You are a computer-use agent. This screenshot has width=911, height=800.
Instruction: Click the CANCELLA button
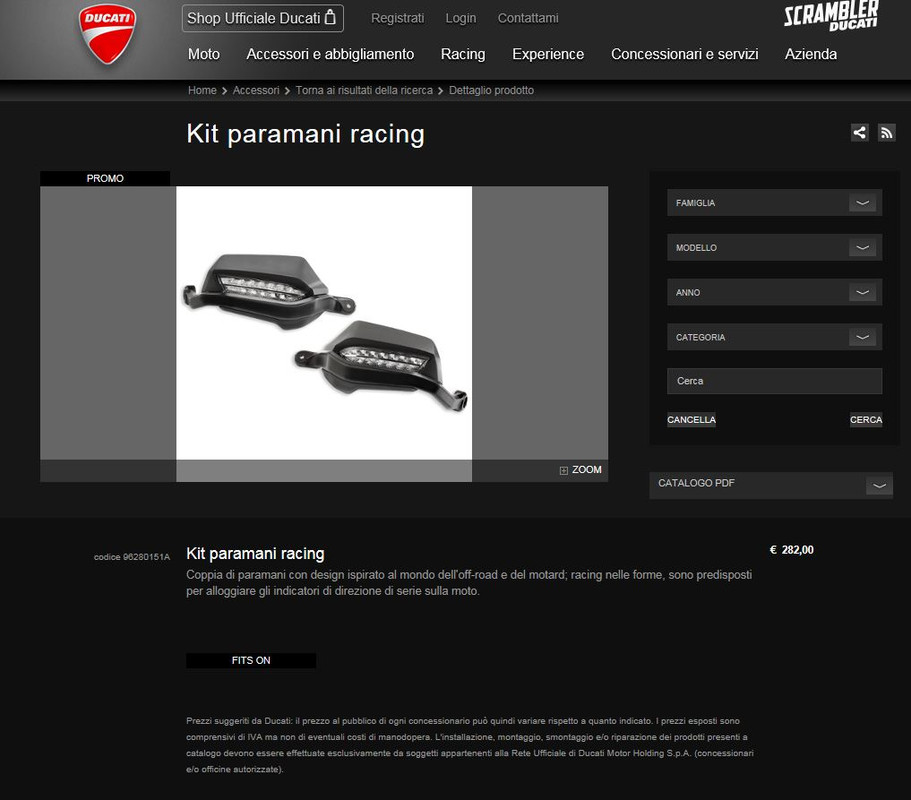(x=691, y=419)
